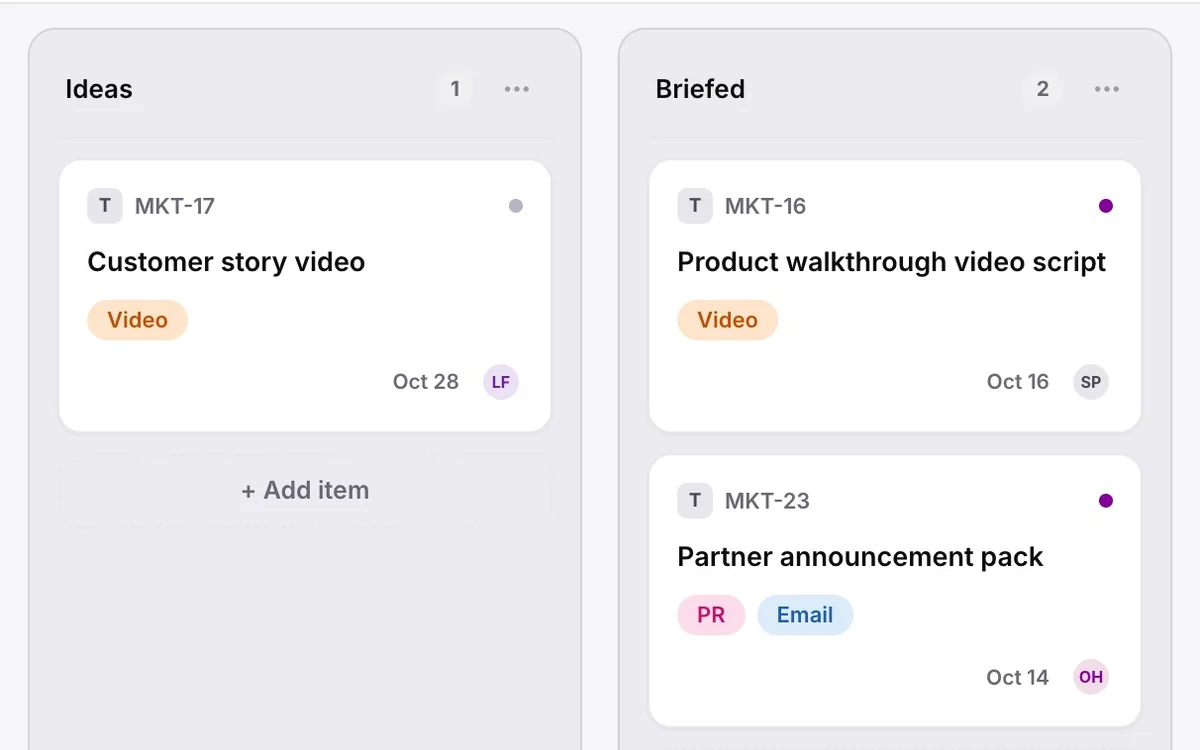Click the Oct 14 due date
The height and width of the screenshot is (750, 1200).
pos(1018,677)
